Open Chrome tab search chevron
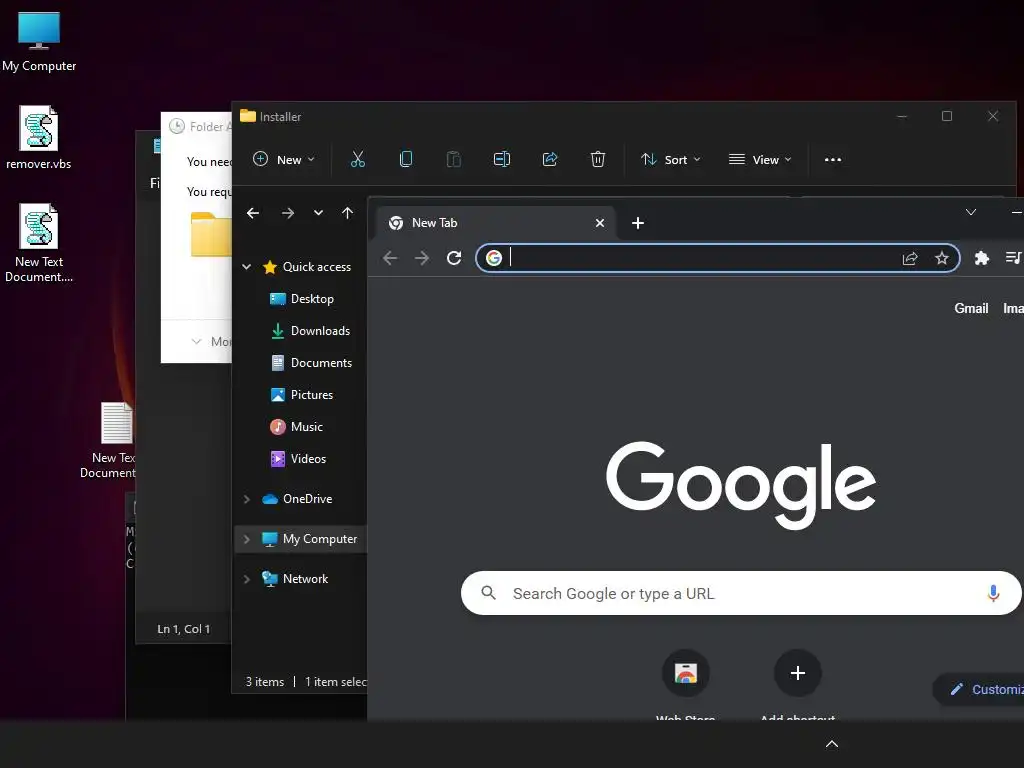The image size is (1024, 768). click(971, 212)
